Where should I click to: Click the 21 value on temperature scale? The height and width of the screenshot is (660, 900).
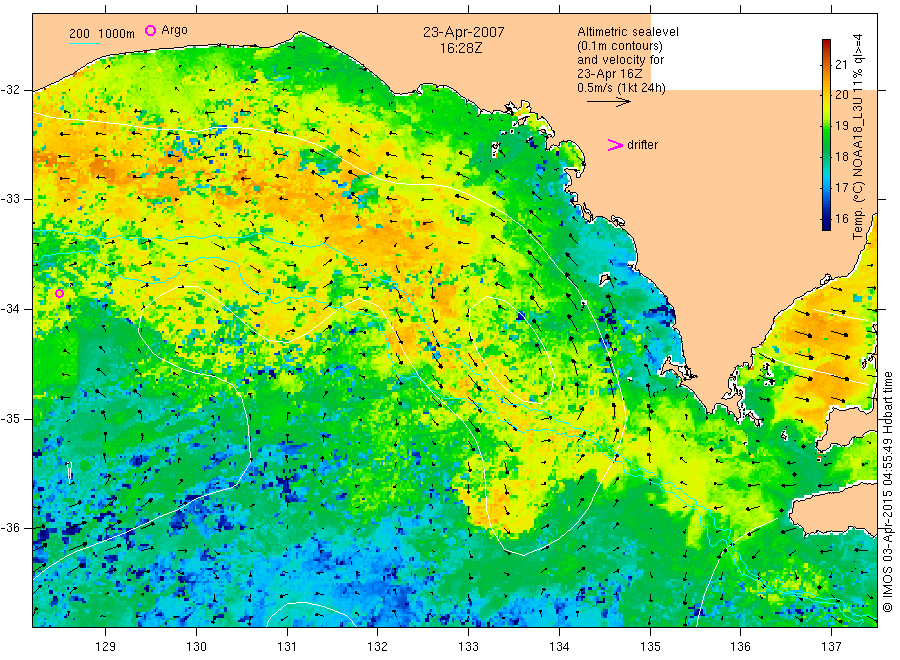tap(841, 64)
